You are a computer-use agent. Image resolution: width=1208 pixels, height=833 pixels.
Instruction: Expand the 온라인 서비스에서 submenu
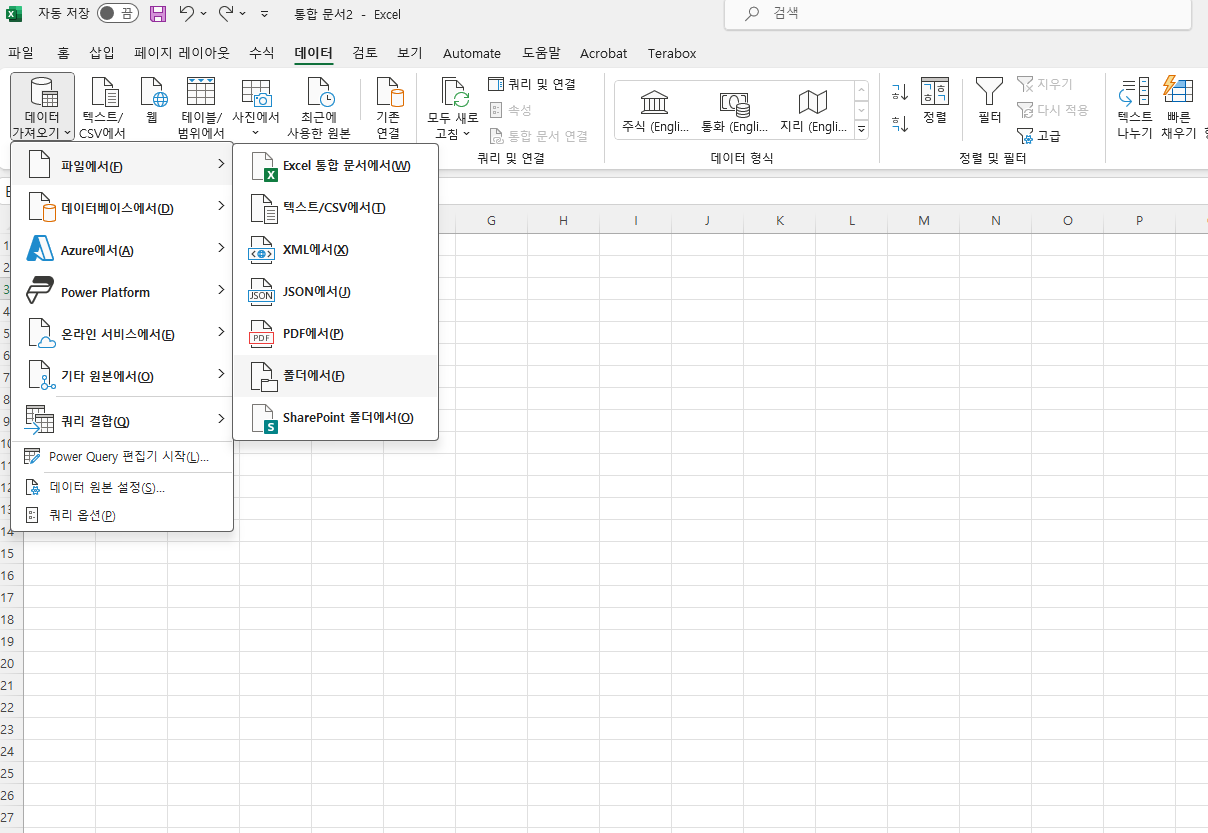pos(122,333)
